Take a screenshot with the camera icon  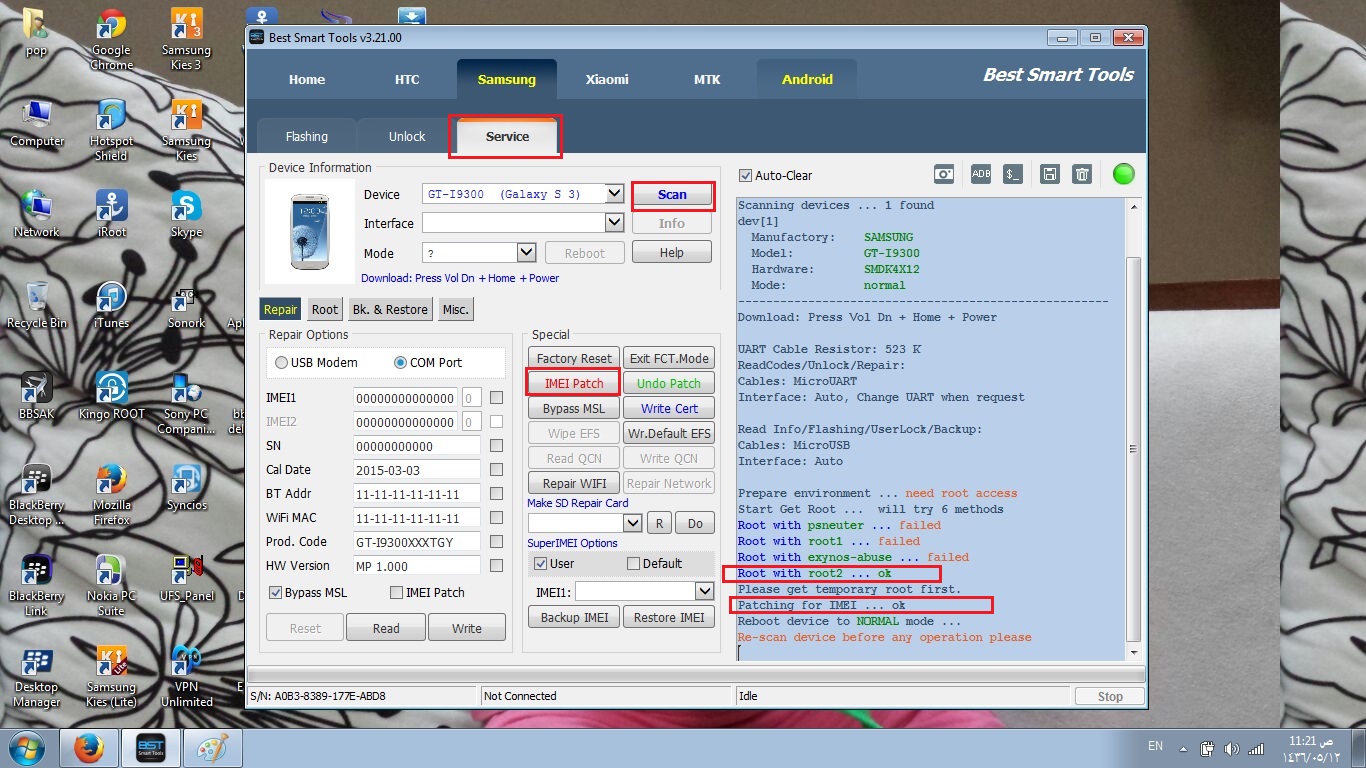tap(944, 174)
